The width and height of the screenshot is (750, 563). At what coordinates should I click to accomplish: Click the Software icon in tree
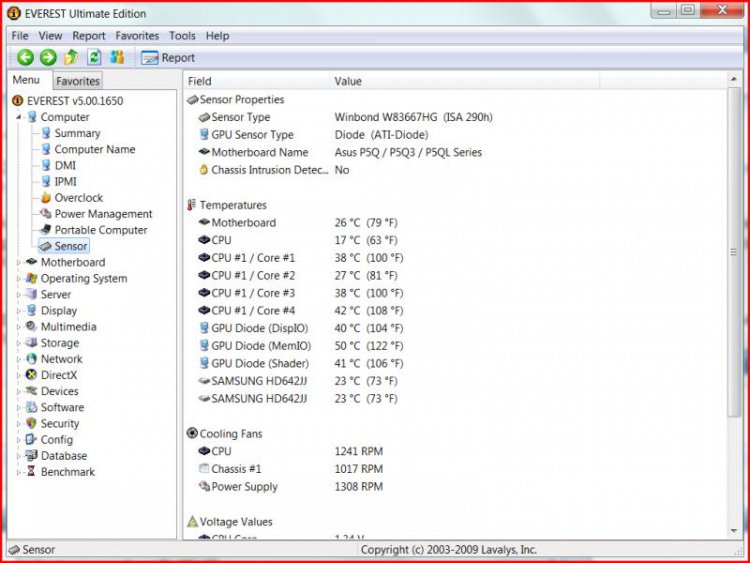point(32,408)
